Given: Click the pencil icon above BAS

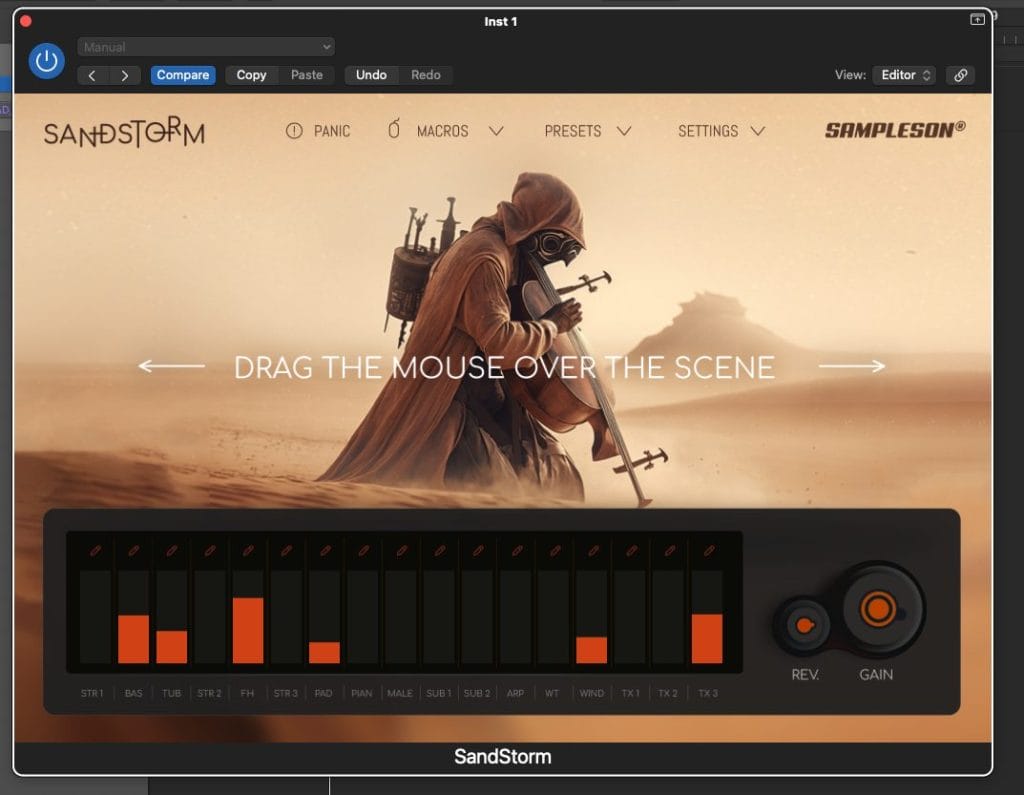Looking at the screenshot, I should pyautogui.click(x=133, y=551).
